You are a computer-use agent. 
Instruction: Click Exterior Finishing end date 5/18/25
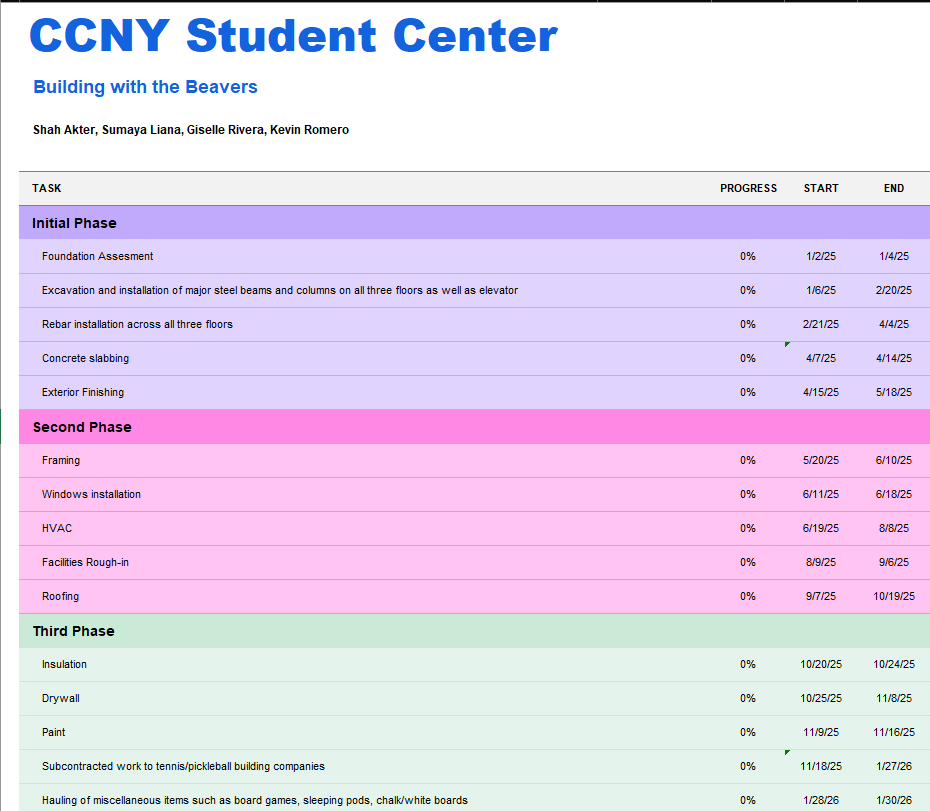[894, 392]
